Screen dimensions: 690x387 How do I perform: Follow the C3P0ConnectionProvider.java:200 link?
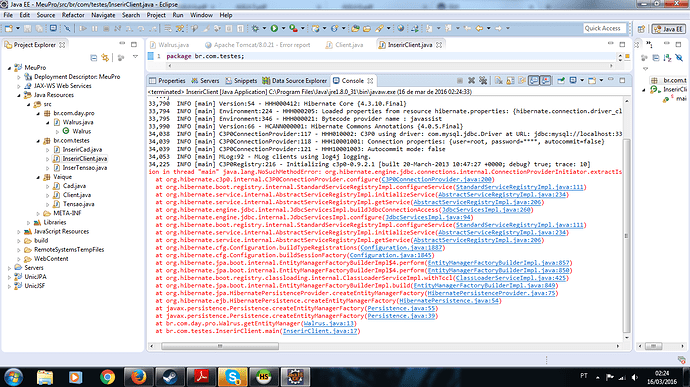point(437,180)
